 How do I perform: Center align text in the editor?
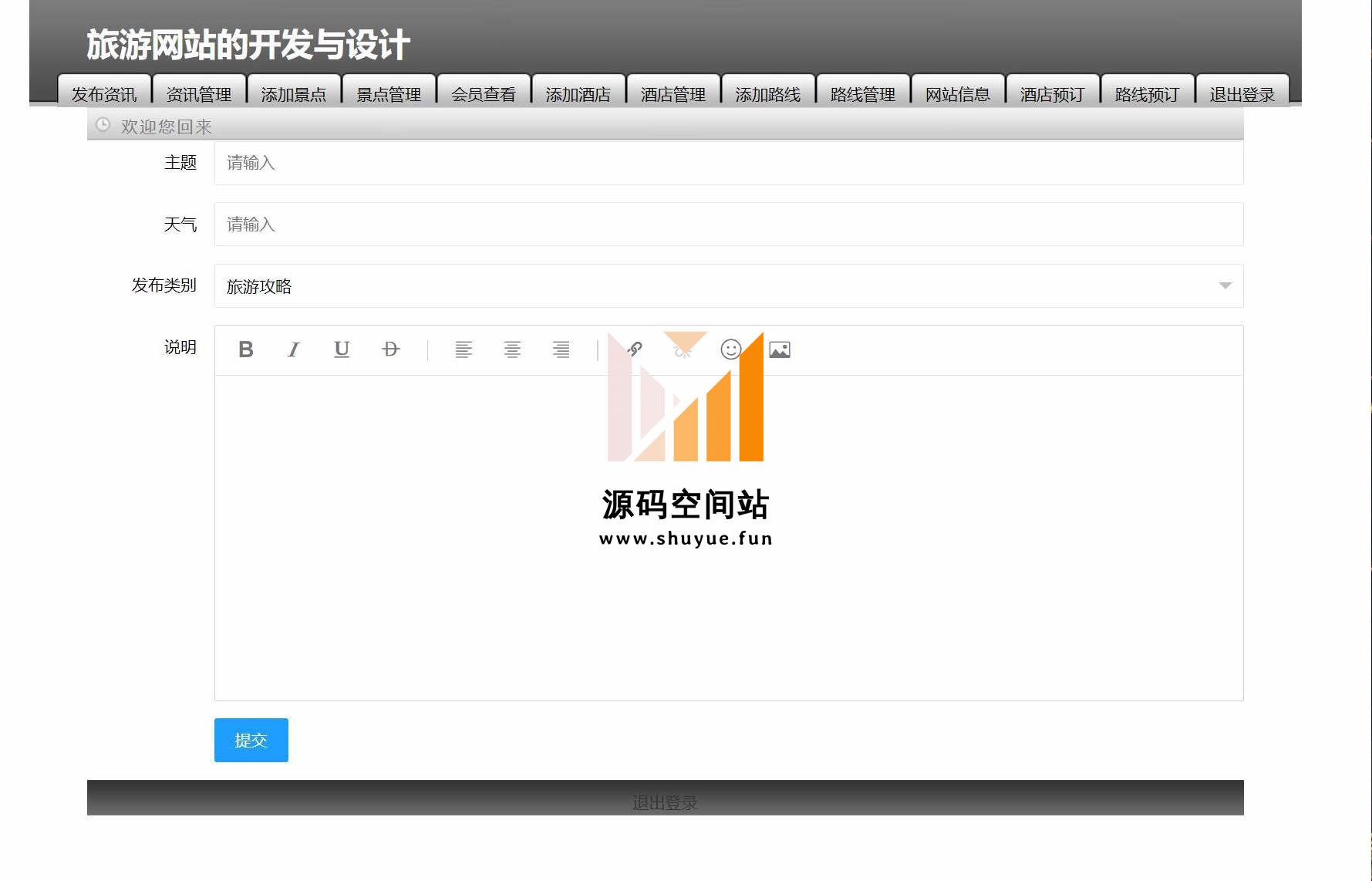512,349
